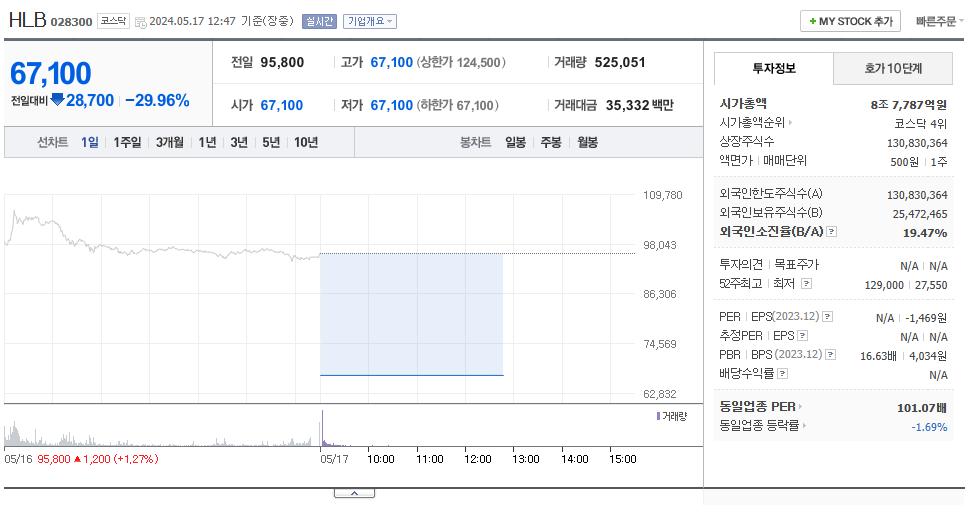Open help icon next to 52주최고 최저
This screenshot has height=505, width=970.
point(806,283)
